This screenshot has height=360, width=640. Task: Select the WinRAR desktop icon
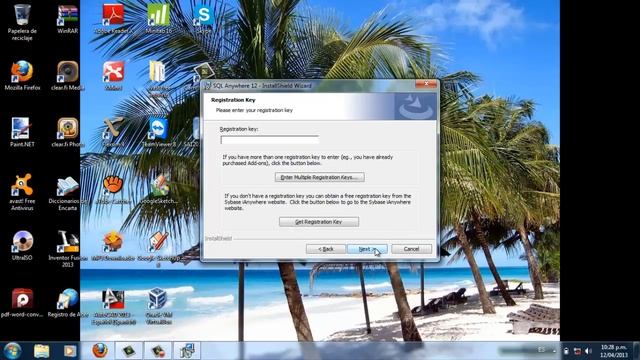pyautogui.click(x=67, y=20)
